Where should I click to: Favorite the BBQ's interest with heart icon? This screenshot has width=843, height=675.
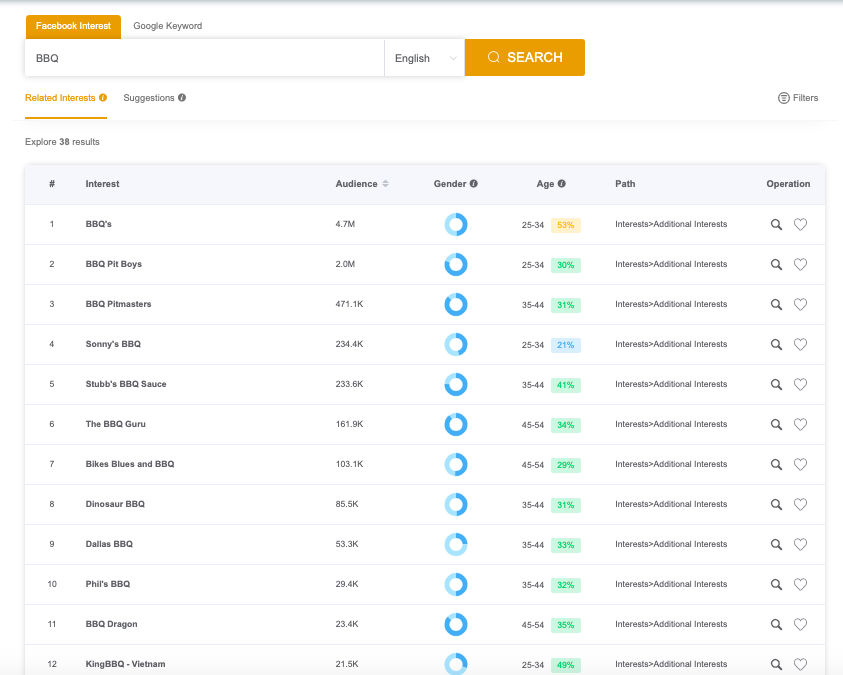pyautogui.click(x=801, y=225)
